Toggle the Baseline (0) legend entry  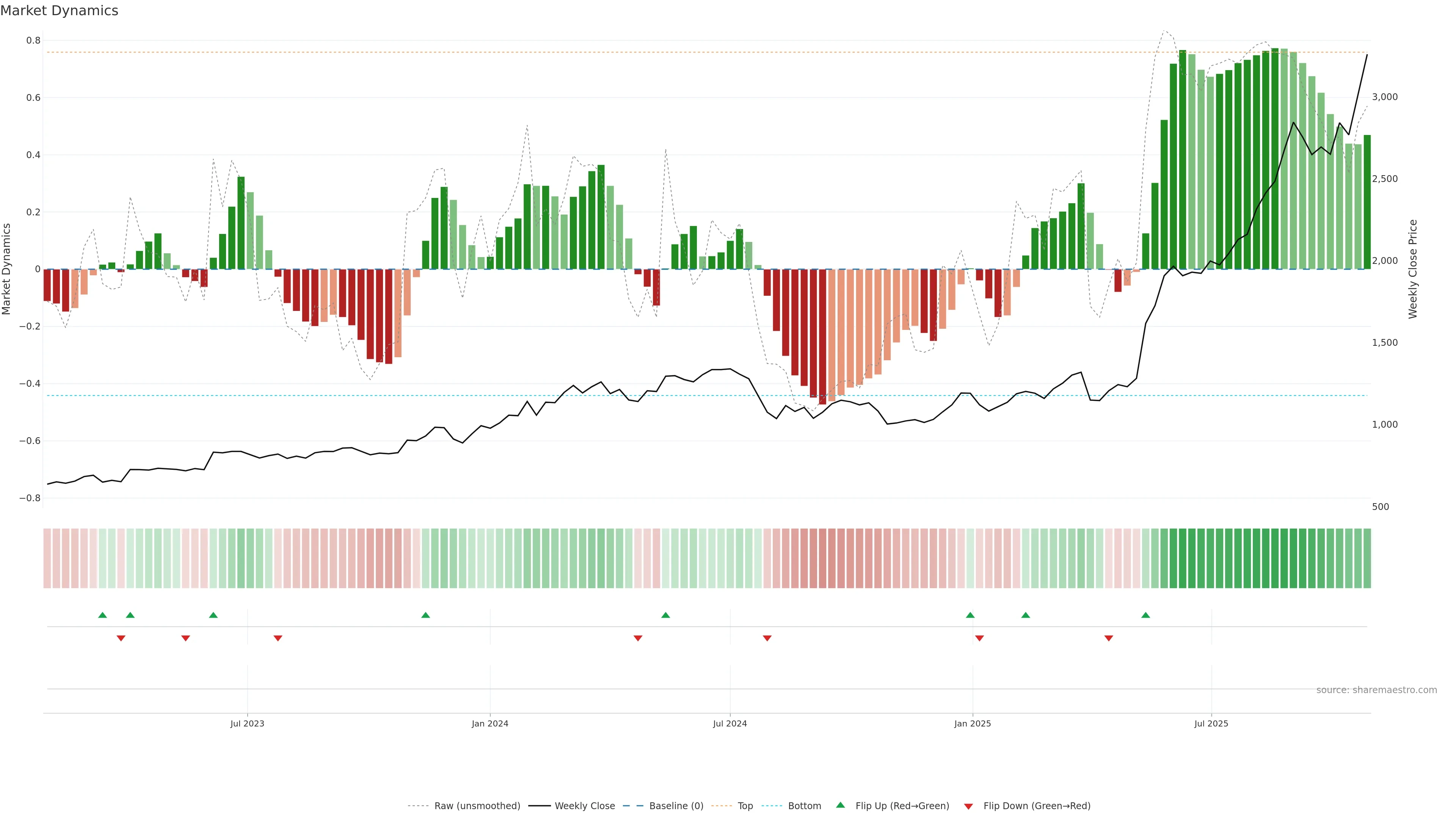click(x=676, y=805)
